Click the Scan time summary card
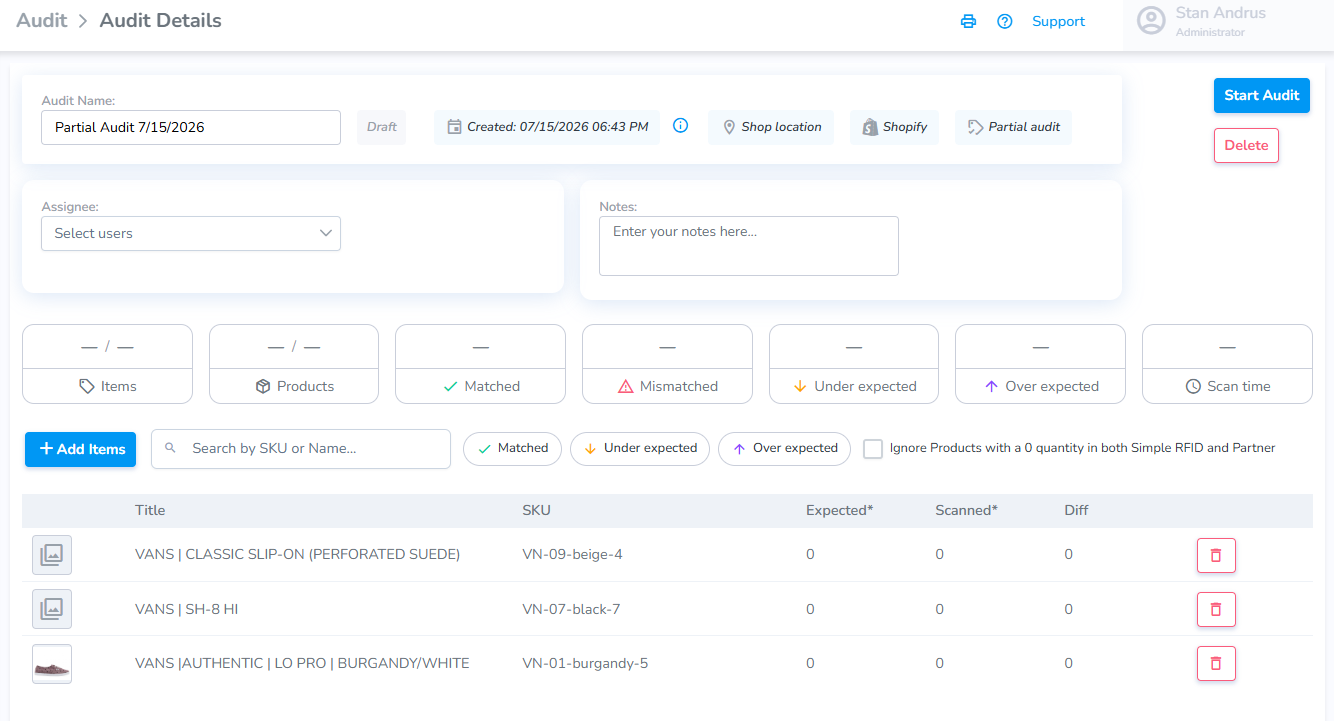 coord(1227,364)
